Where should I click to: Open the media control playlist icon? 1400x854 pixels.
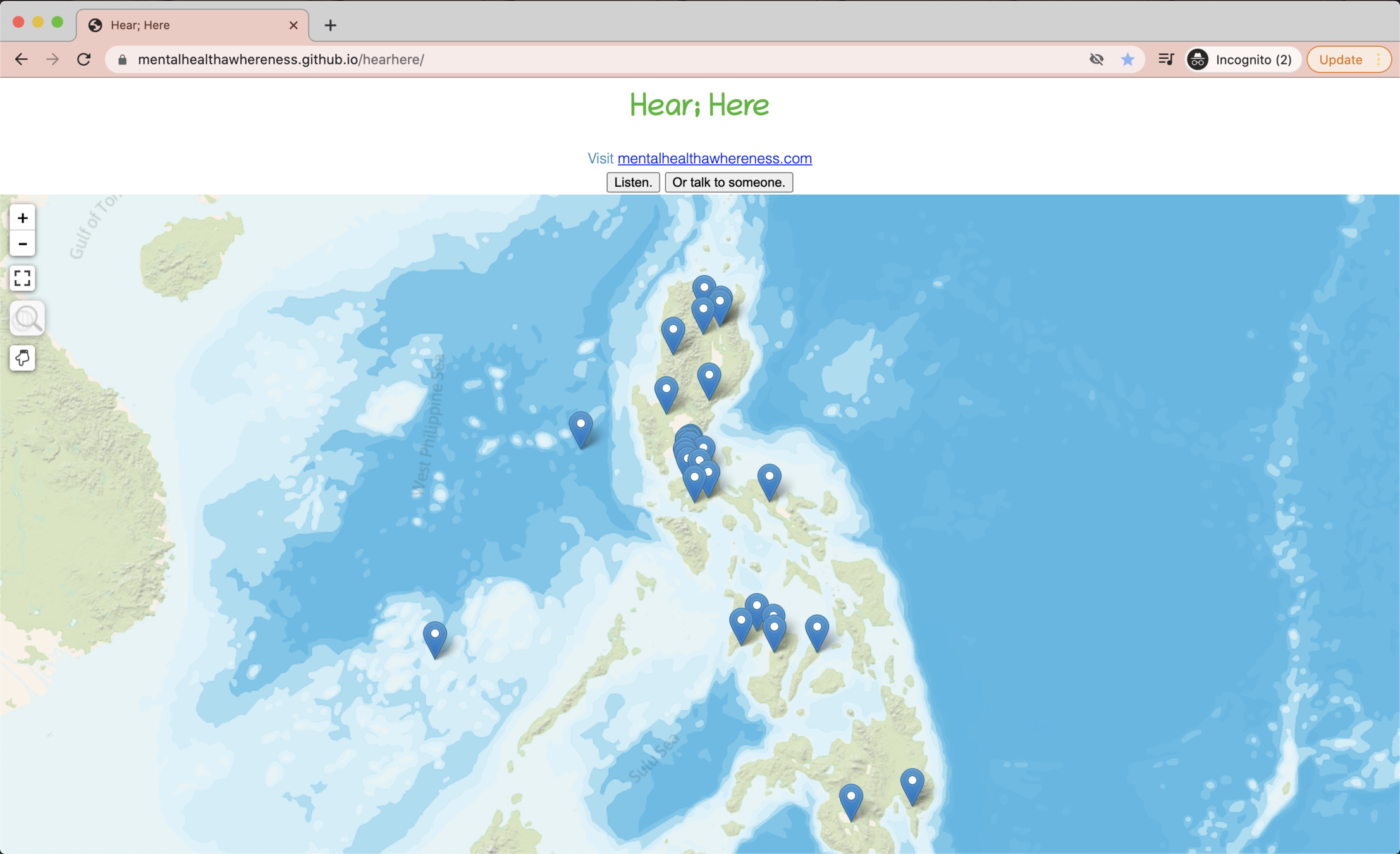1166,59
